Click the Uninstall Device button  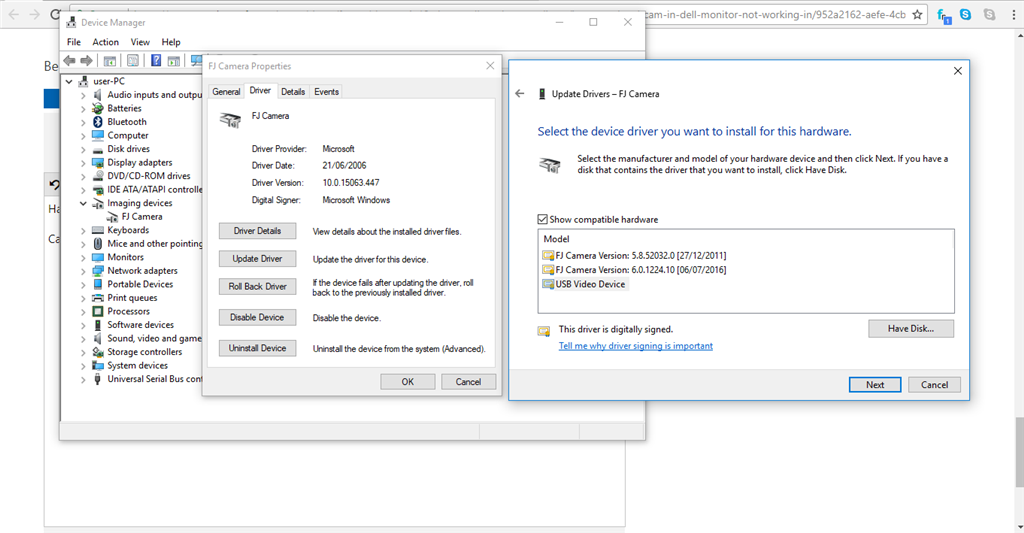click(x=257, y=348)
